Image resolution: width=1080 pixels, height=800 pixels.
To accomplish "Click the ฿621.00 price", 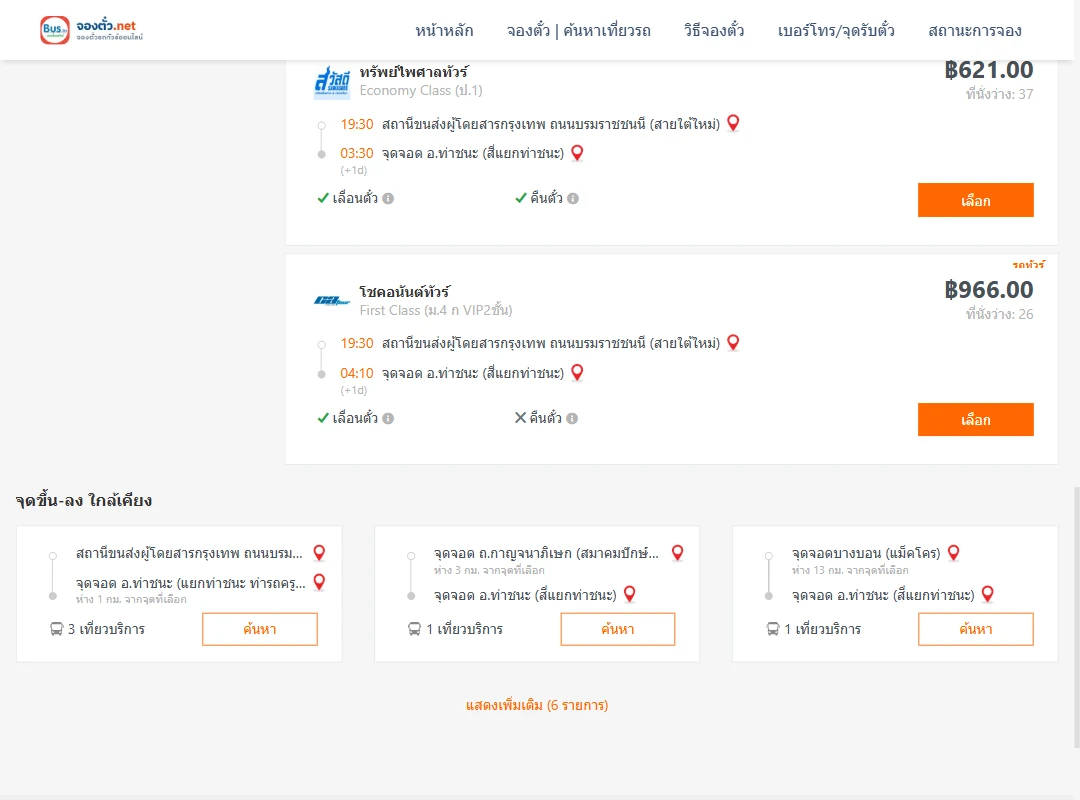I will click(x=989, y=70).
